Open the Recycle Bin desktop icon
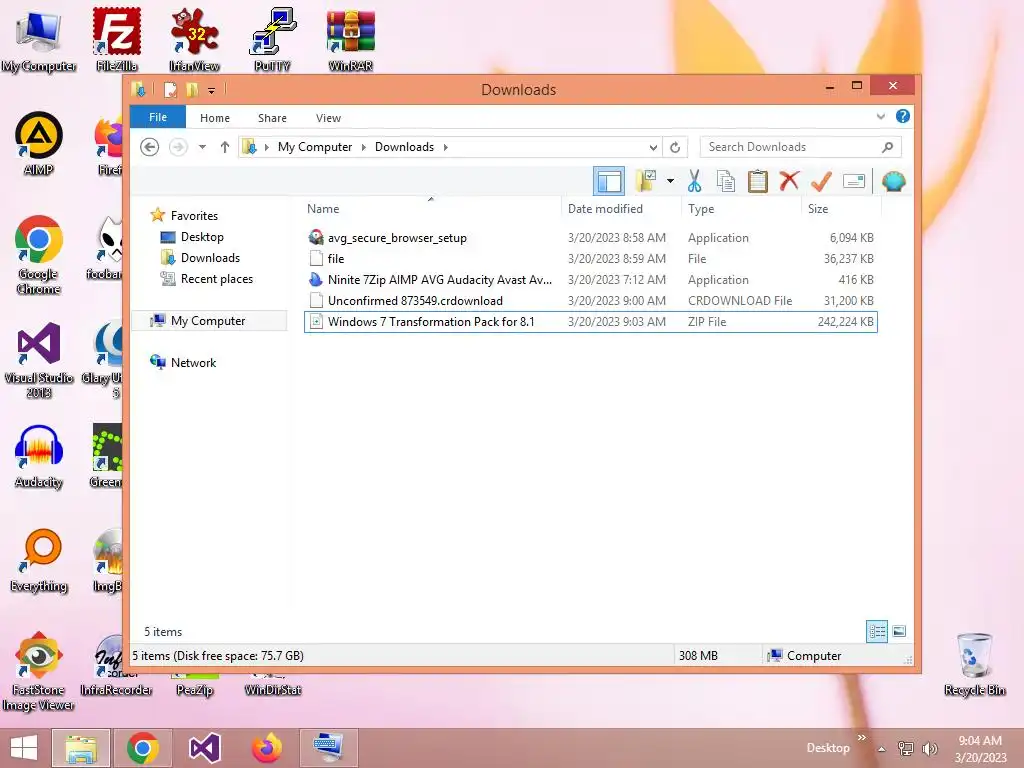The width and height of the screenshot is (1024, 768). tap(974, 665)
